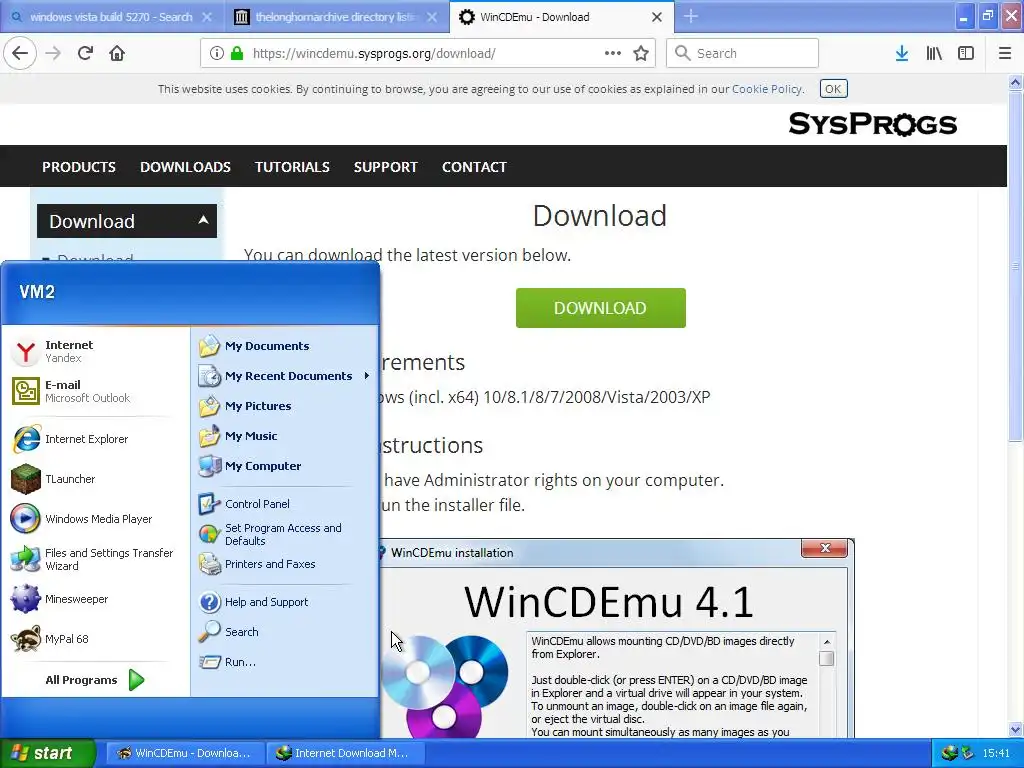
Task: Switch to windows vista build 5270 tab
Action: (x=111, y=17)
